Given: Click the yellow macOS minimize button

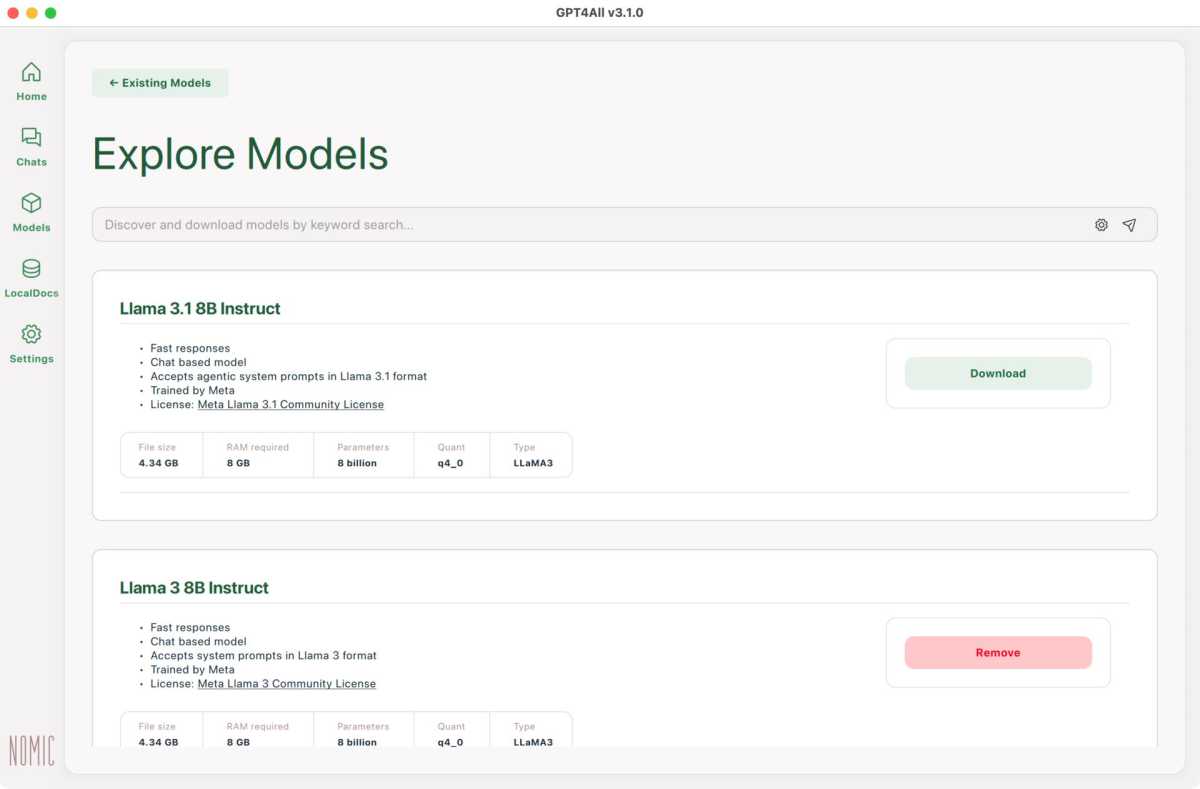Looking at the screenshot, I should click(32, 13).
